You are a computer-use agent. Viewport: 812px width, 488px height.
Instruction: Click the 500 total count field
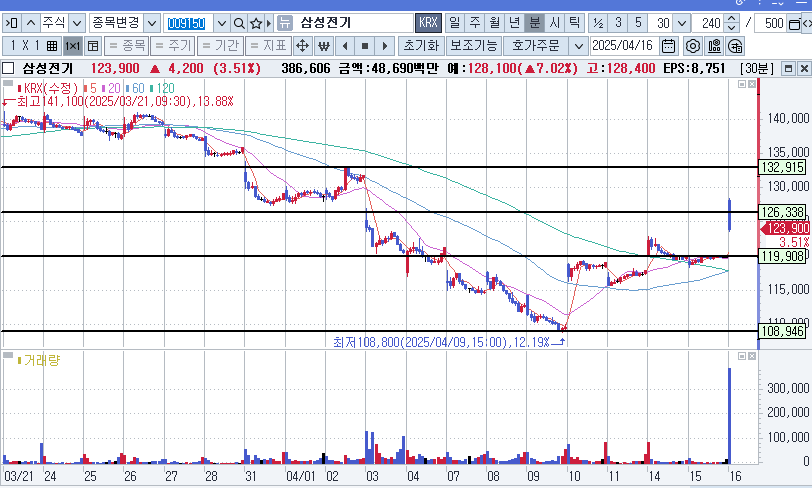tap(772, 23)
